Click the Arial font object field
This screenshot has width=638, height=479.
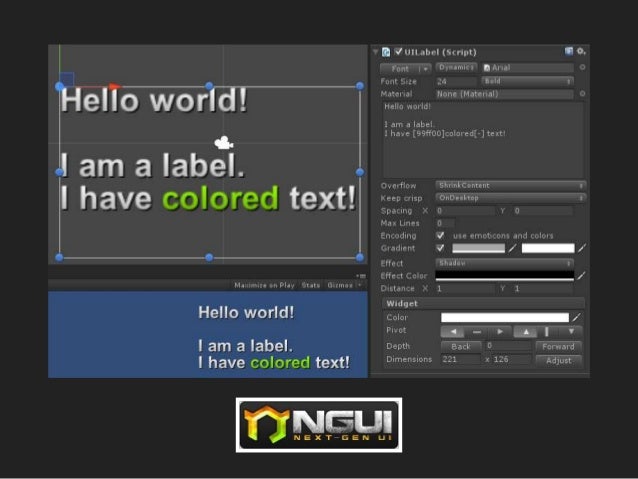tap(528, 68)
